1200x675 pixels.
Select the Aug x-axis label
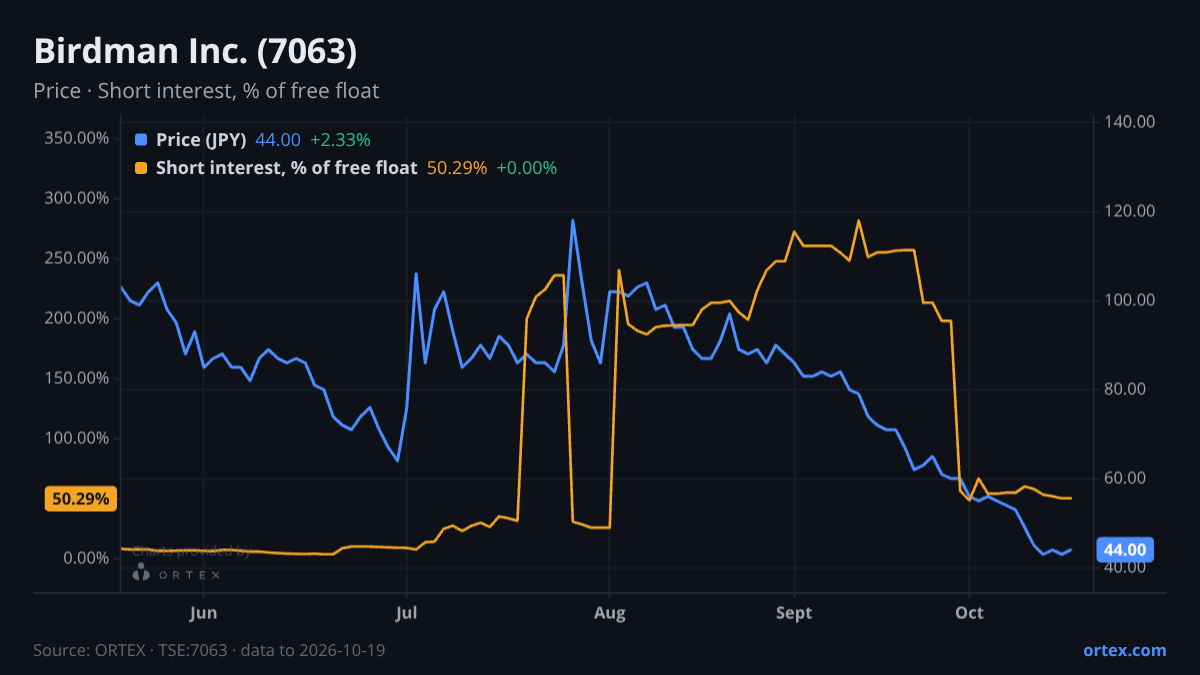(x=609, y=612)
